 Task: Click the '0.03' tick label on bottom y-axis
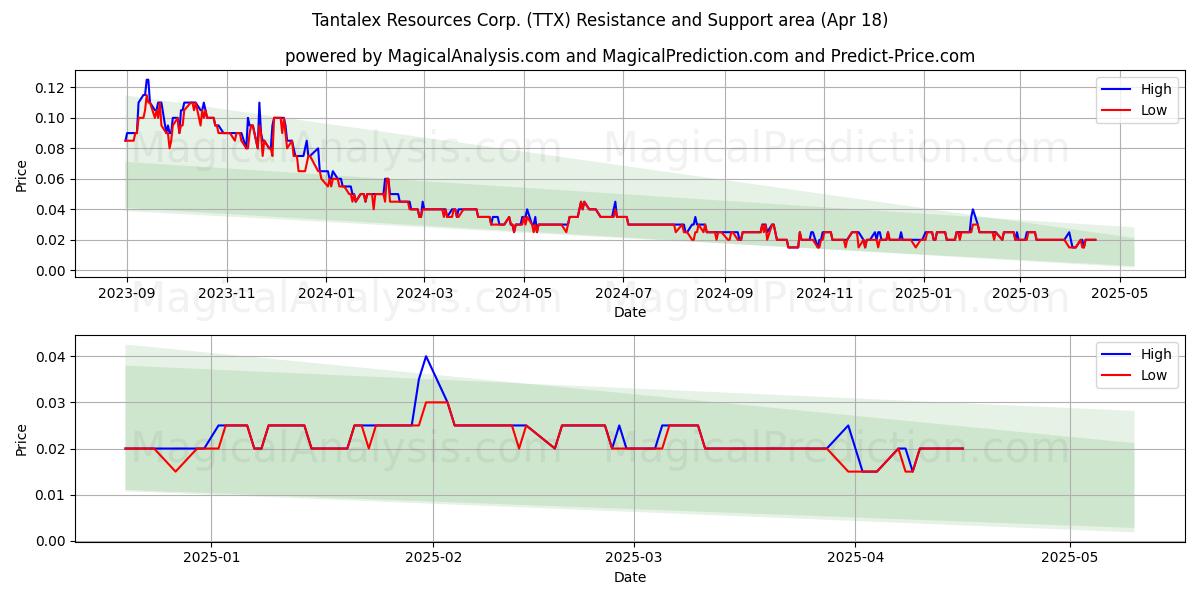tap(51, 403)
